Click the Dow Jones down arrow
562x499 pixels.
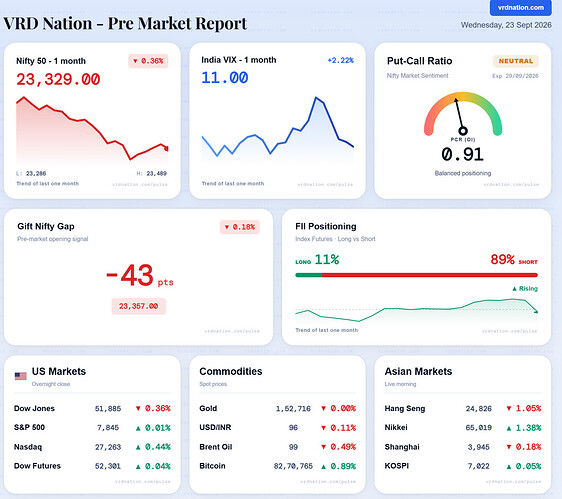[138, 408]
